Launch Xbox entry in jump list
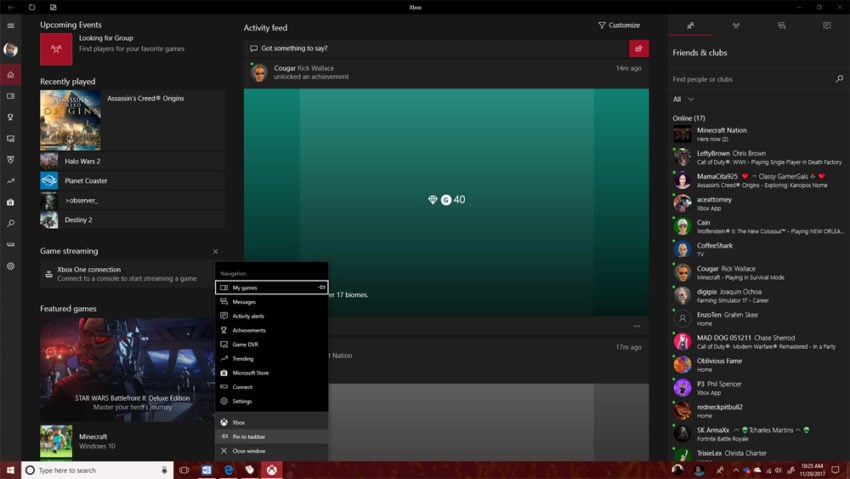The image size is (850, 479). click(x=272, y=422)
